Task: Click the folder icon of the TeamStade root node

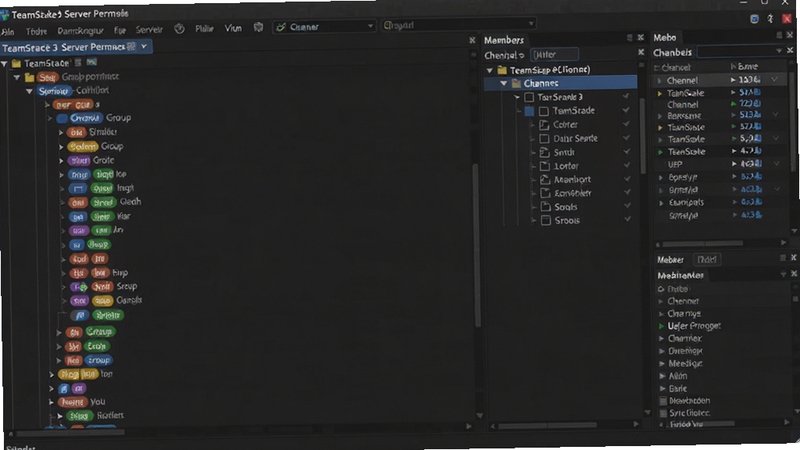Action: pyautogui.click(x=16, y=63)
